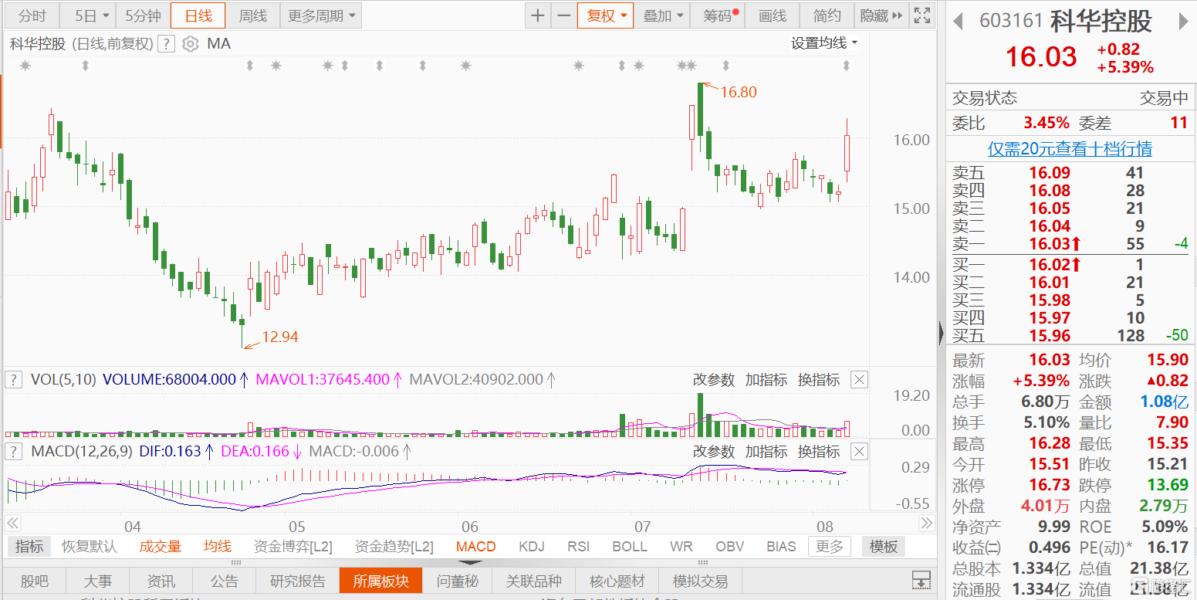Click first event star marker above chart
The height and width of the screenshot is (600, 1197).
point(25,66)
